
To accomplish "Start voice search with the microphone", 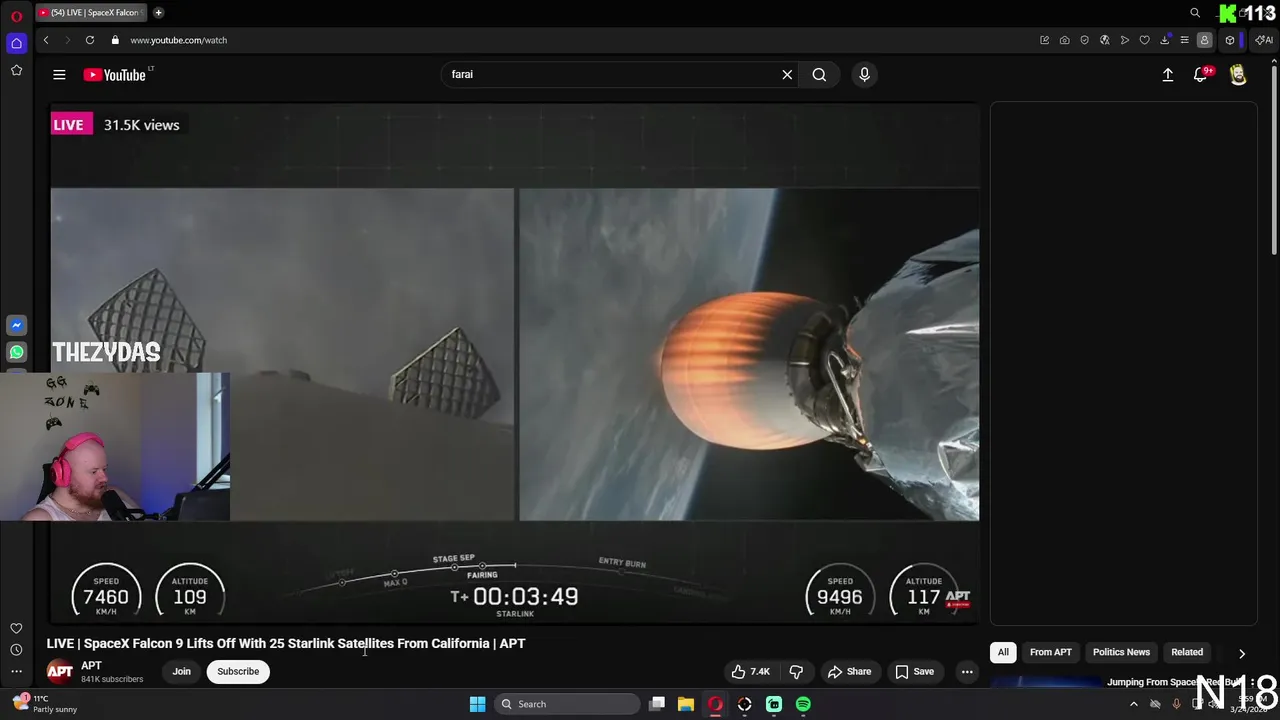I will [864, 74].
